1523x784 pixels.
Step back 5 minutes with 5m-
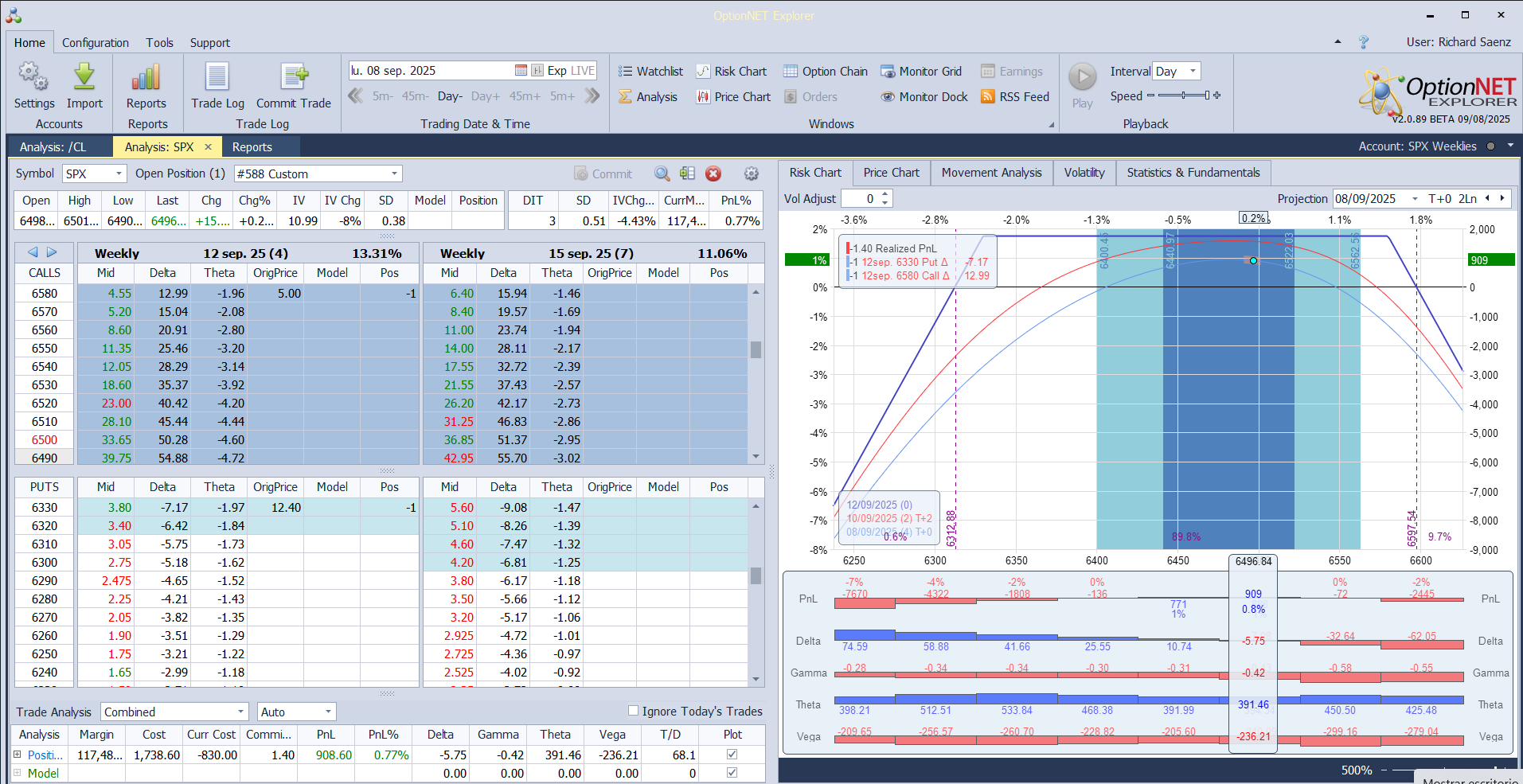[383, 96]
